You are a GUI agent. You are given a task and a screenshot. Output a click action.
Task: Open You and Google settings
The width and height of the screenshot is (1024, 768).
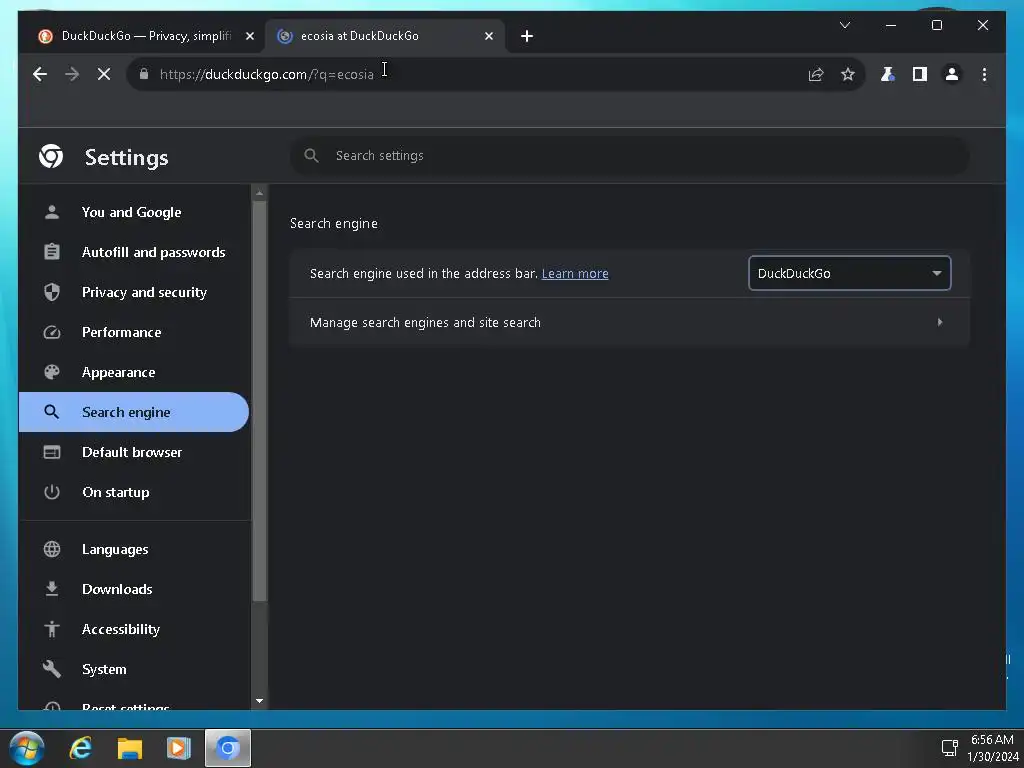(x=134, y=212)
